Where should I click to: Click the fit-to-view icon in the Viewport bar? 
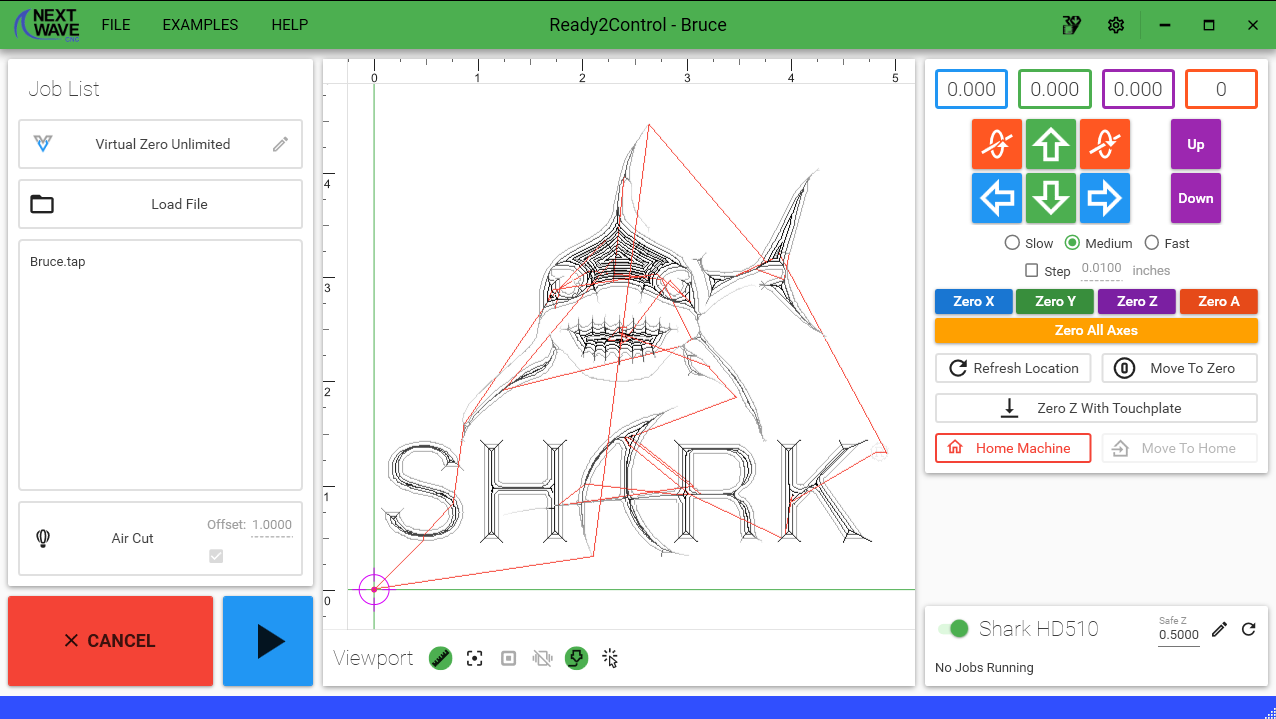pyautogui.click(x=474, y=658)
